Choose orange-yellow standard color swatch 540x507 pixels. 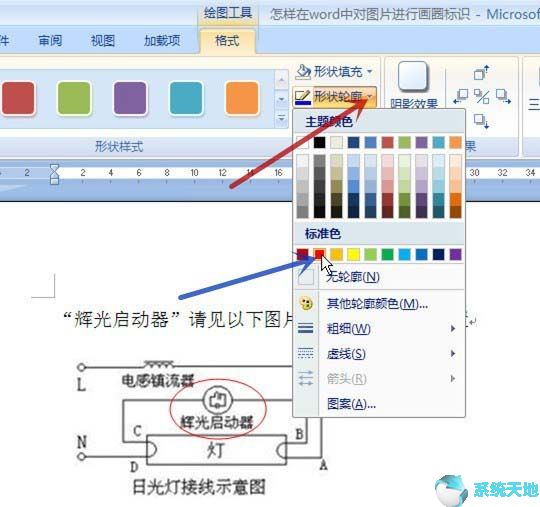pyautogui.click(x=336, y=255)
